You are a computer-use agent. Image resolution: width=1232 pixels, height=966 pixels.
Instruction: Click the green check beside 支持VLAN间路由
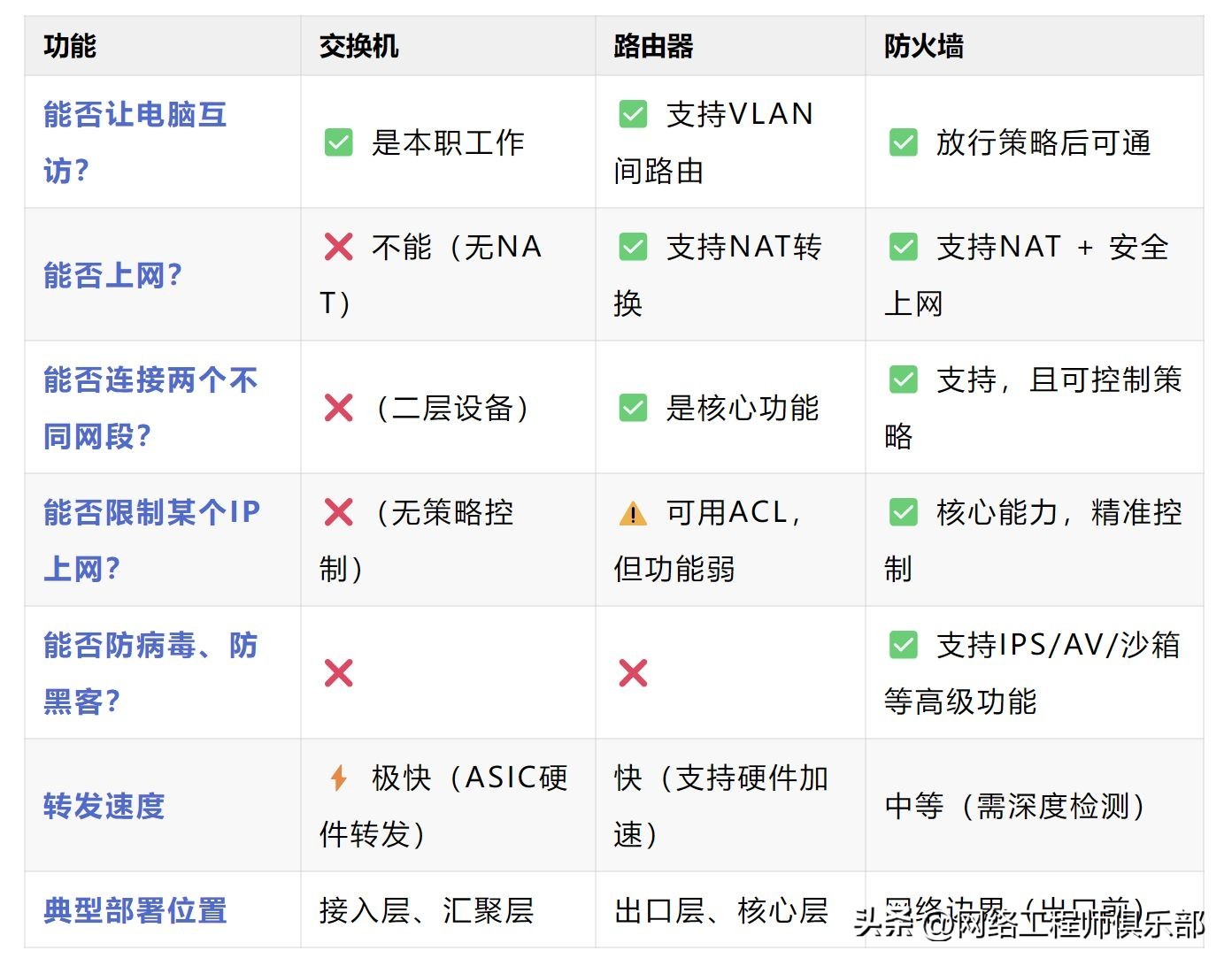click(x=633, y=114)
